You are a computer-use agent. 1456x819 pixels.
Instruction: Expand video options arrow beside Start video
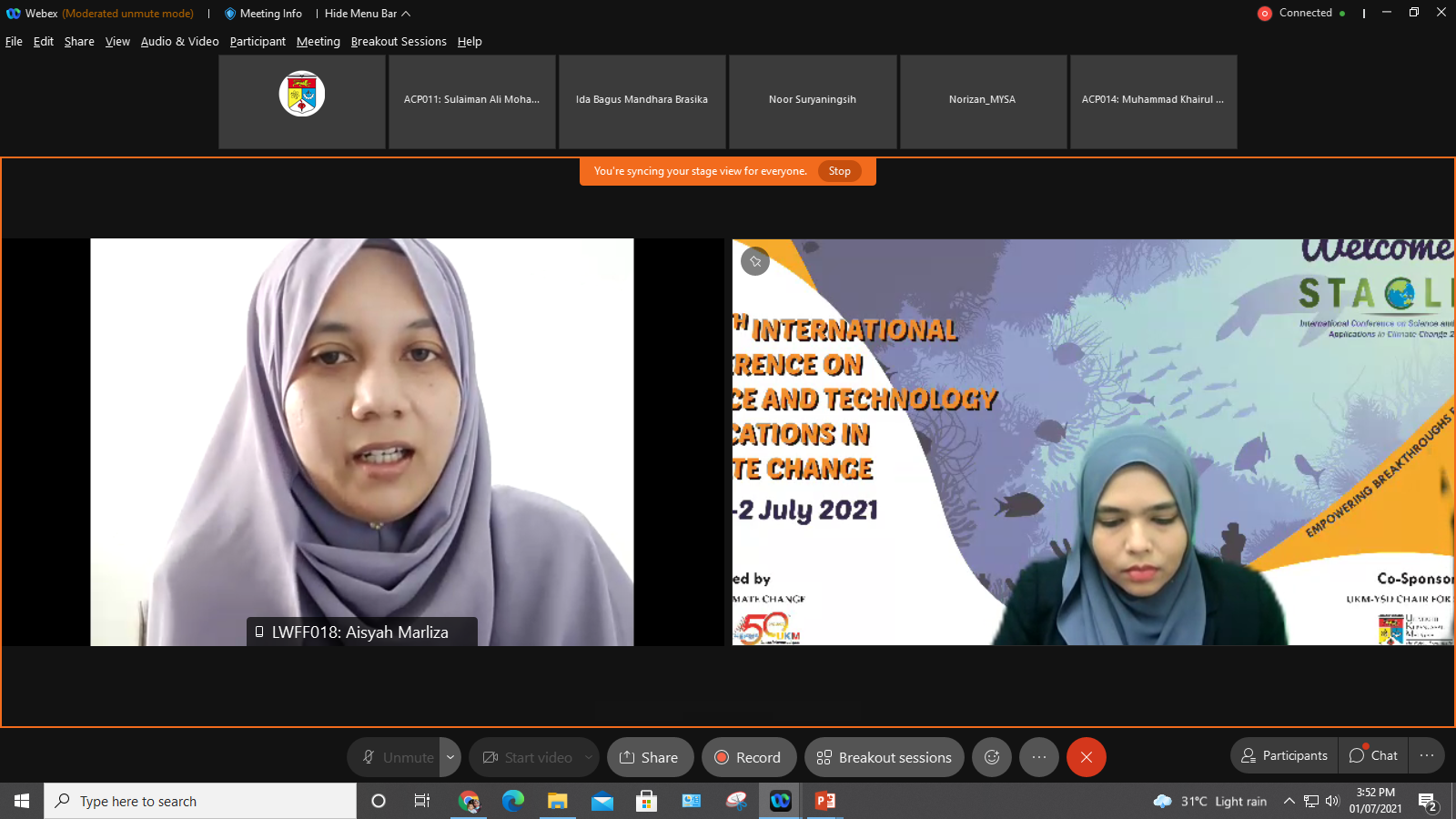point(589,757)
